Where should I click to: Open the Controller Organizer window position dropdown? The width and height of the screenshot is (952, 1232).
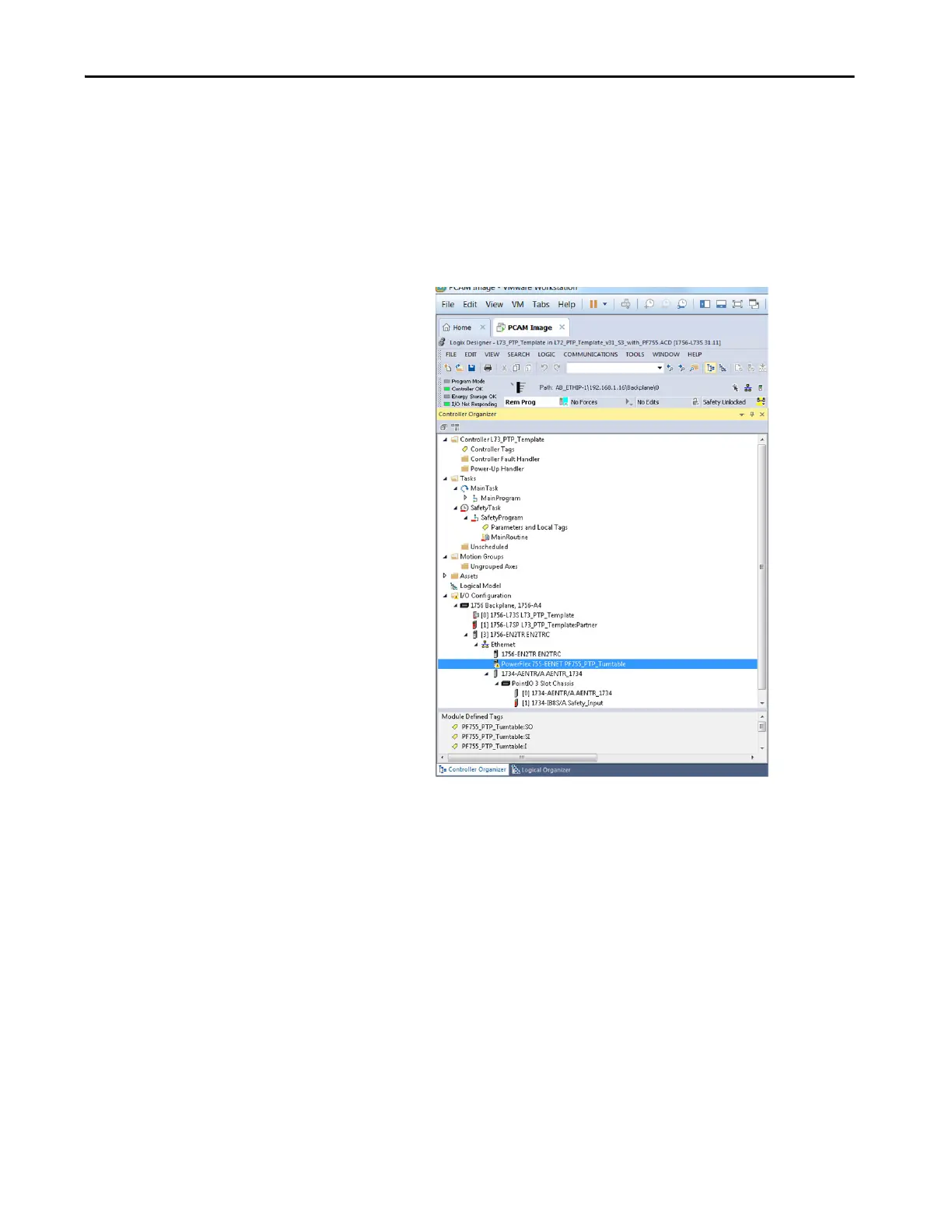pyautogui.click(x=741, y=415)
